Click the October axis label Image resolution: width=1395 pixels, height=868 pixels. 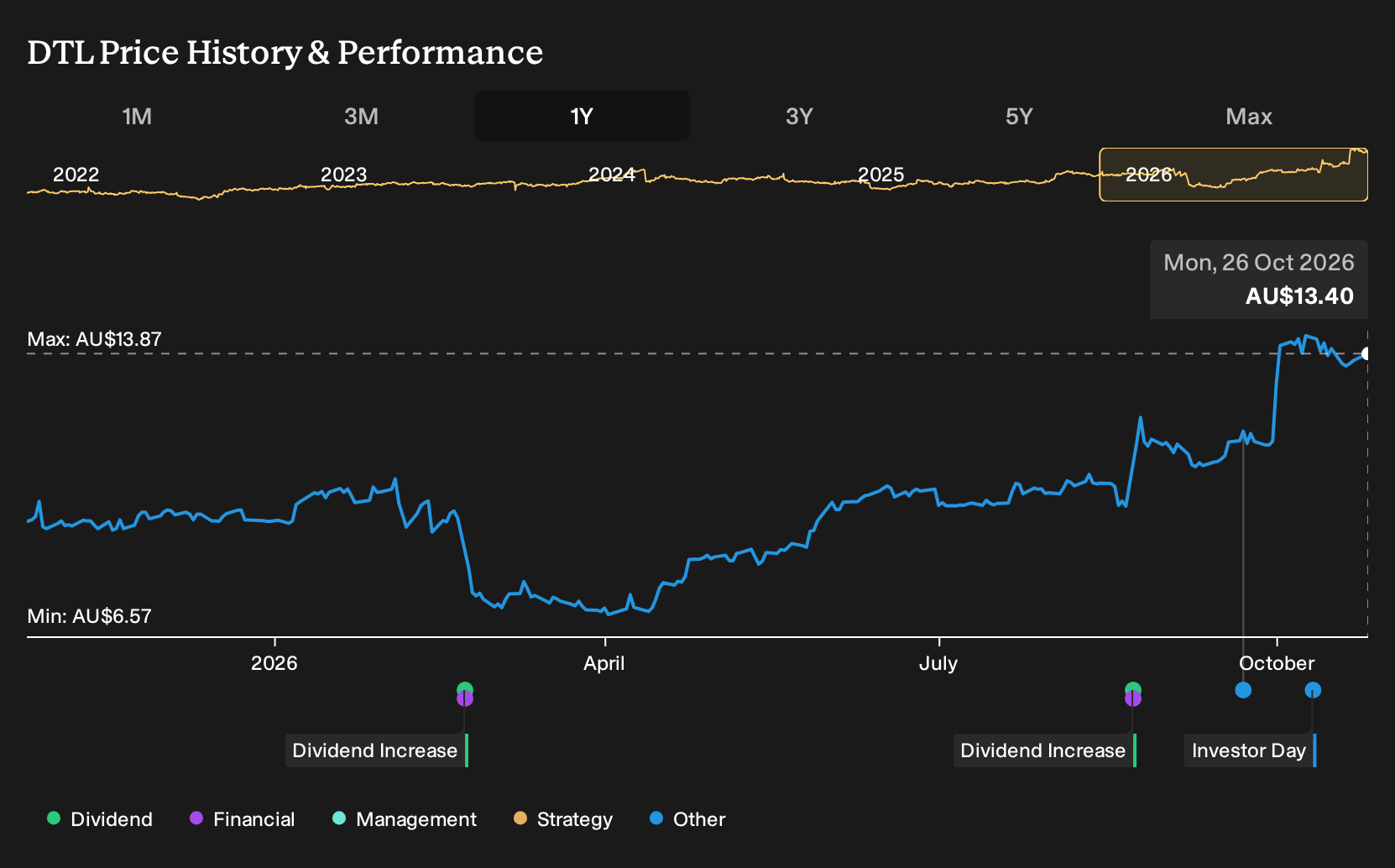tap(1277, 663)
